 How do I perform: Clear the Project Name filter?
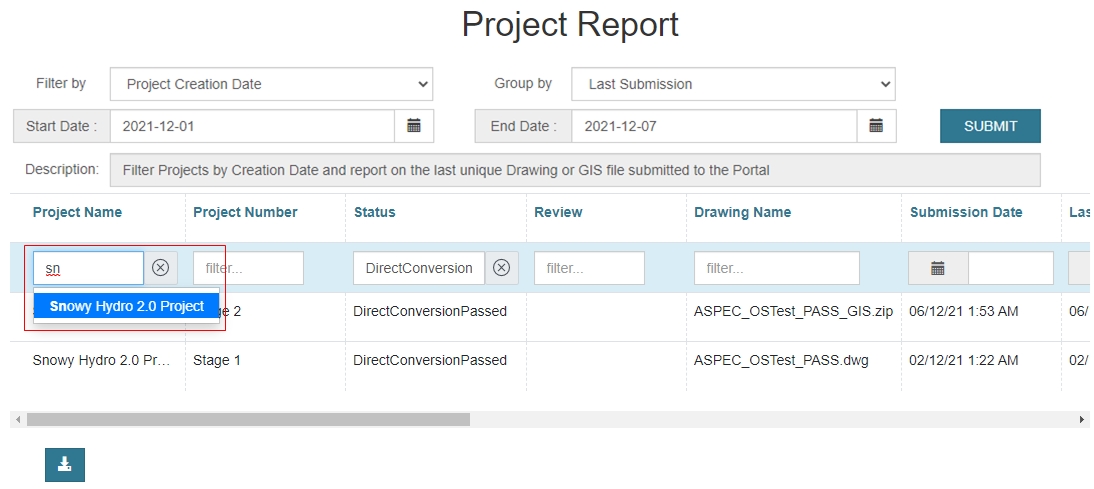161,268
